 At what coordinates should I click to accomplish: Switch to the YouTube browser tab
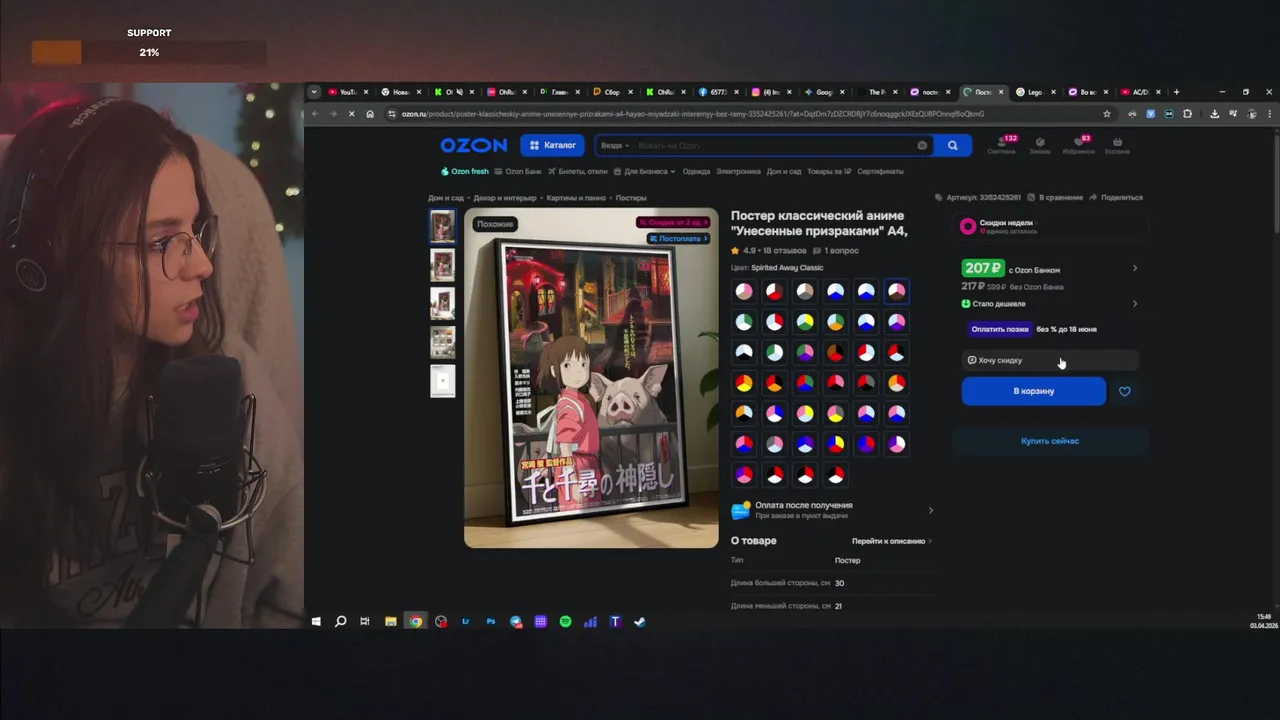click(x=348, y=92)
